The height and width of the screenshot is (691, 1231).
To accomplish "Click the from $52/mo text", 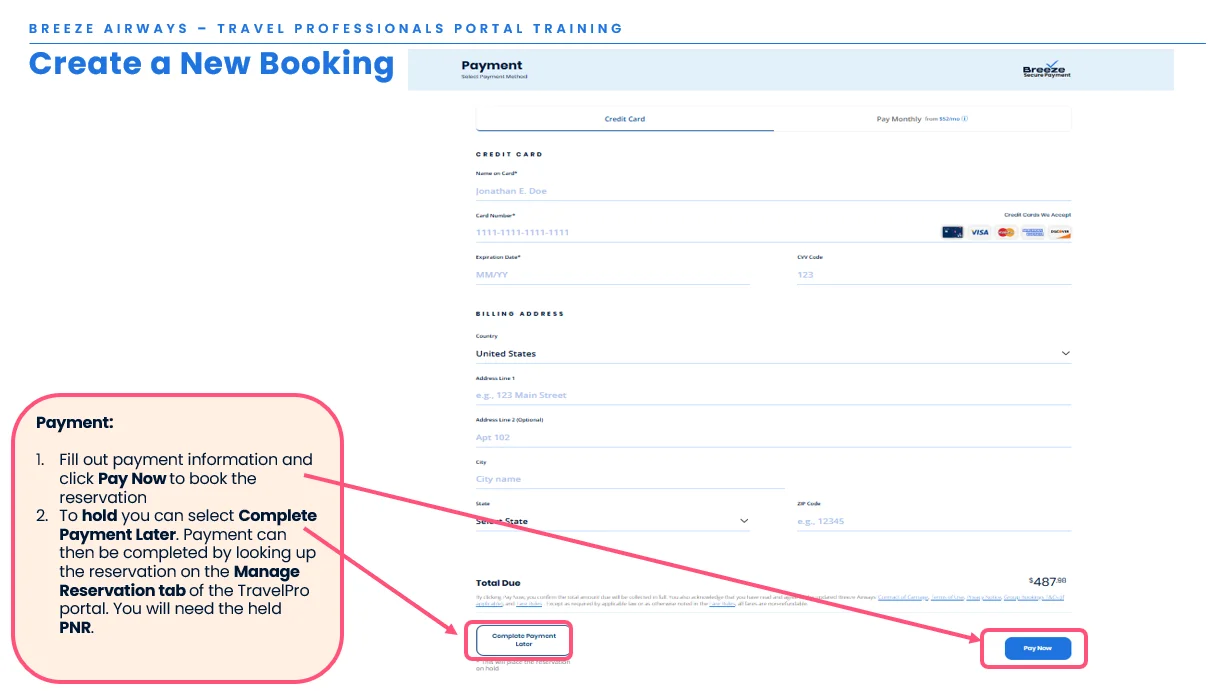I will [x=942, y=119].
